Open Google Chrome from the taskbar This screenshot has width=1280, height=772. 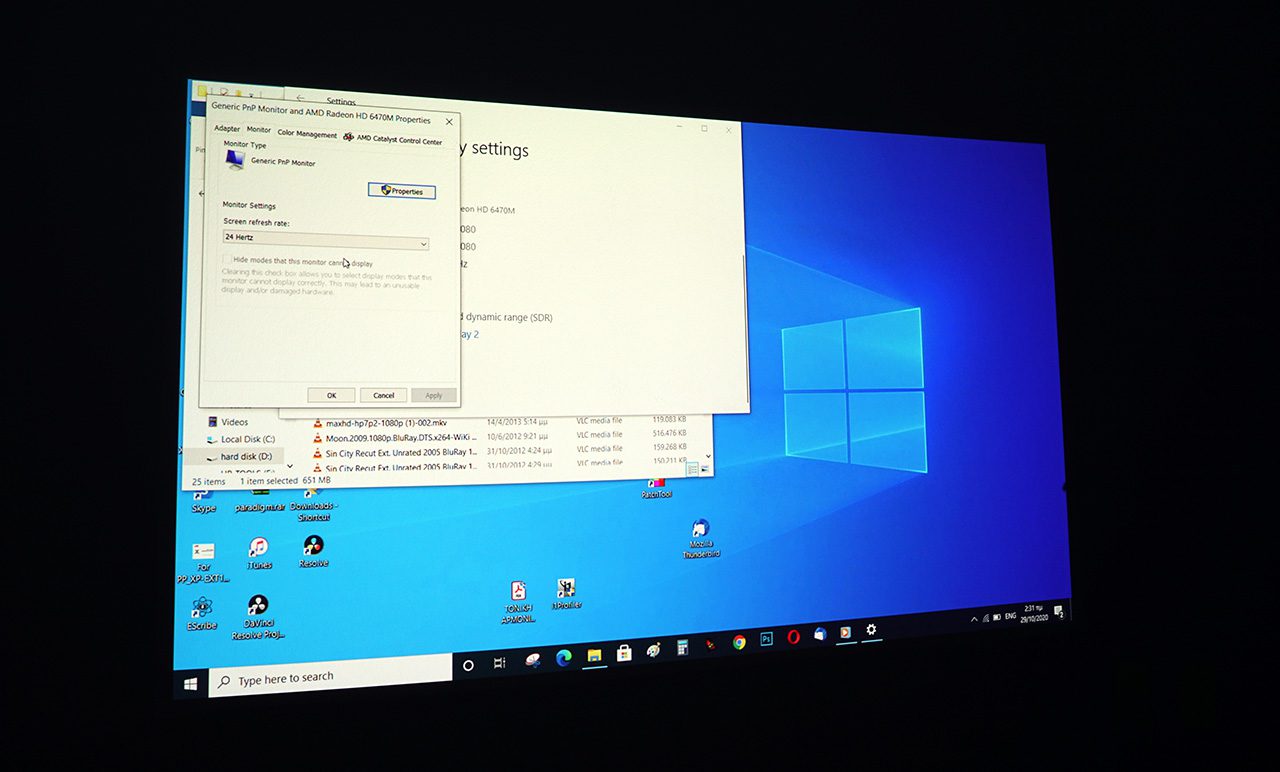point(739,643)
